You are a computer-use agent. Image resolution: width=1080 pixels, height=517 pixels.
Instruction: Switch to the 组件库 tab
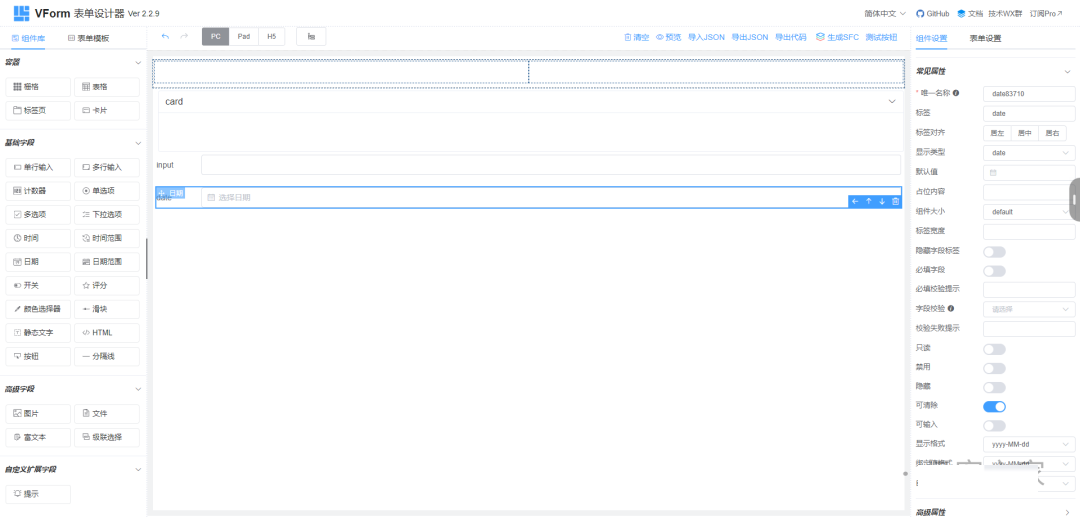(x=29, y=39)
